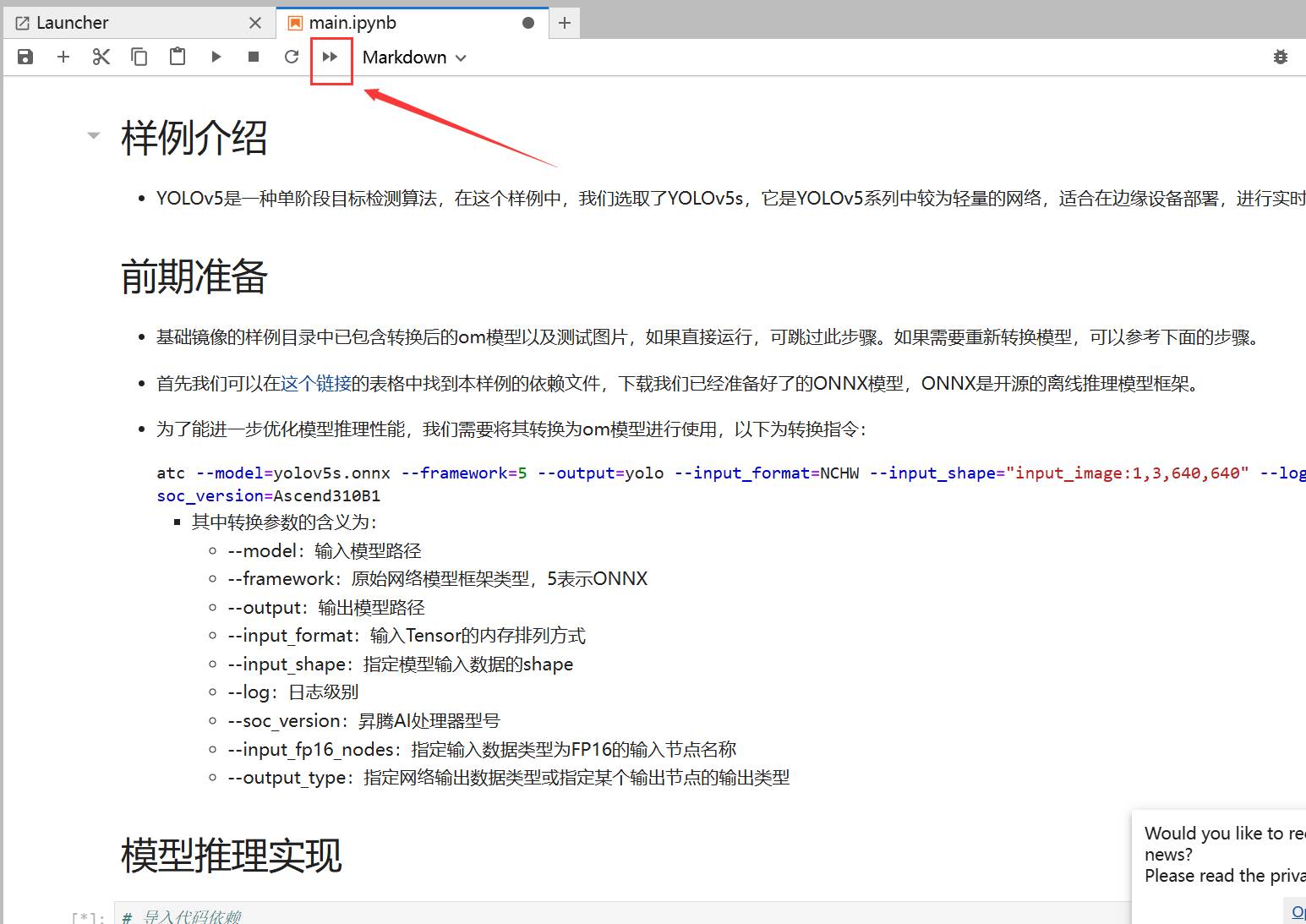Insert a new cell with plus icon

coord(63,57)
